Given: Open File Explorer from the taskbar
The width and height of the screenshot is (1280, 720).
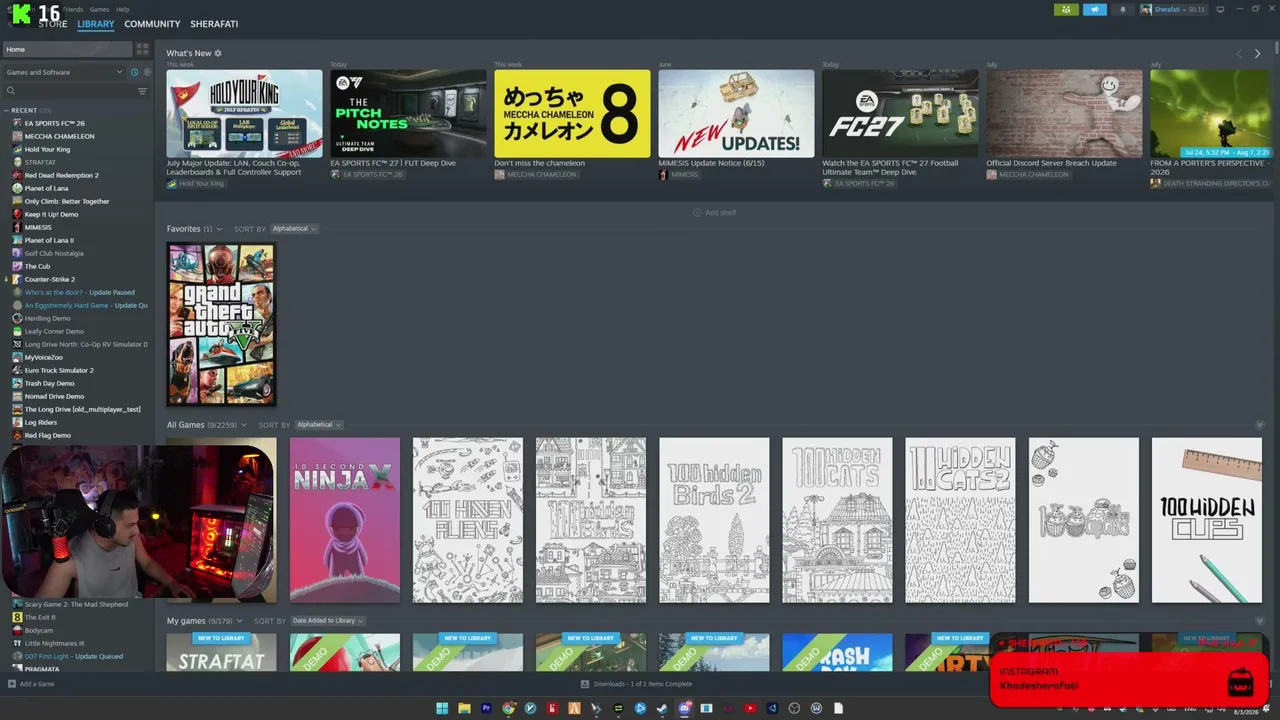Looking at the screenshot, I should pyautogui.click(x=464, y=708).
